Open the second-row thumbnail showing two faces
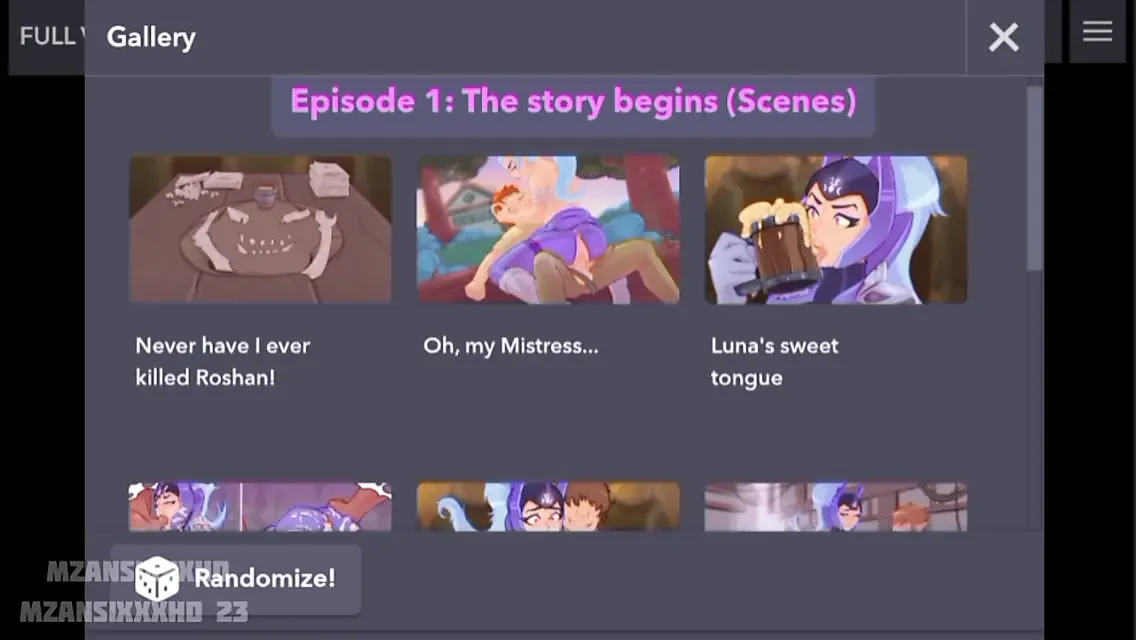Viewport: 1136px width, 640px height. pyautogui.click(x=548, y=507)
